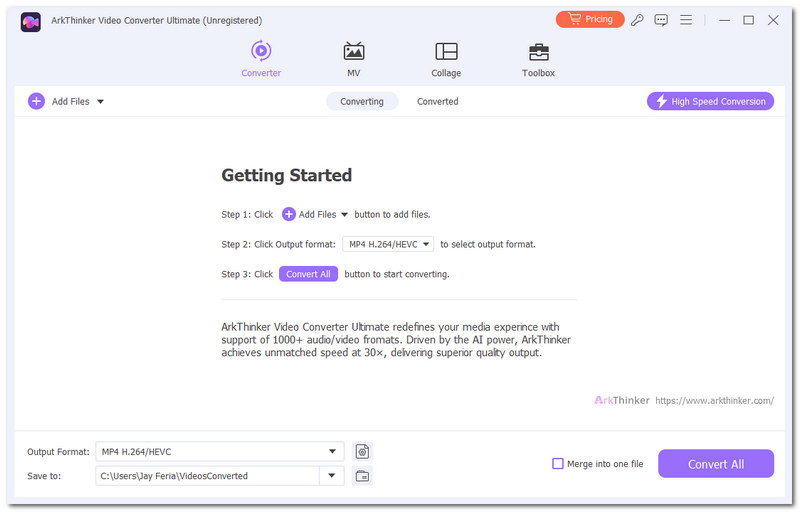Maximize the ArkThinker window

748,20
